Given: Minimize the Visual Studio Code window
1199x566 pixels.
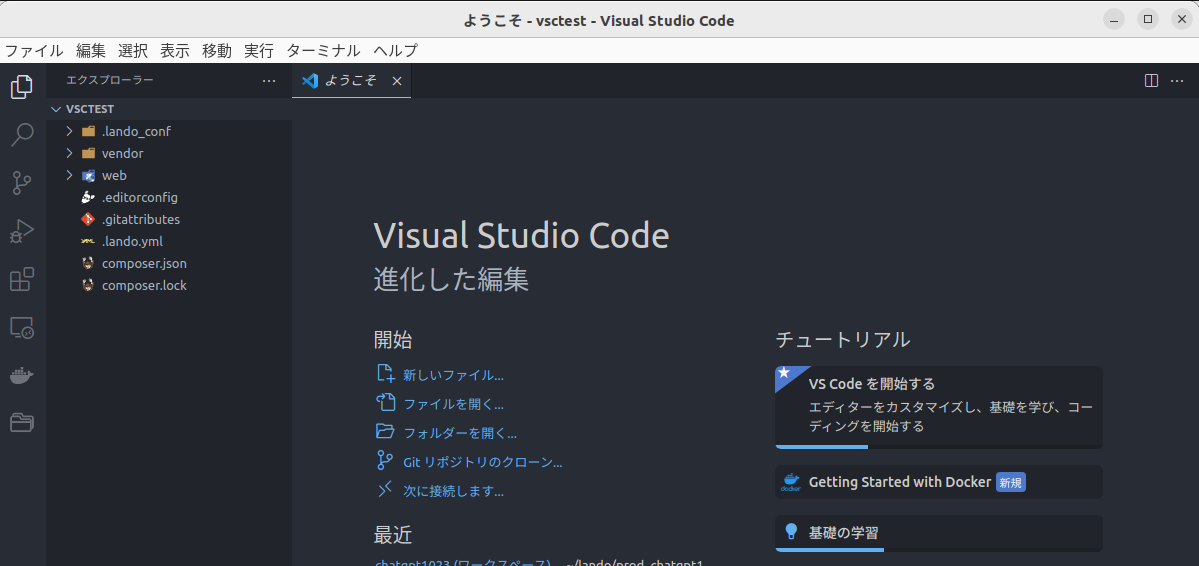Looking at the screenshot, I should [1114, 19].
